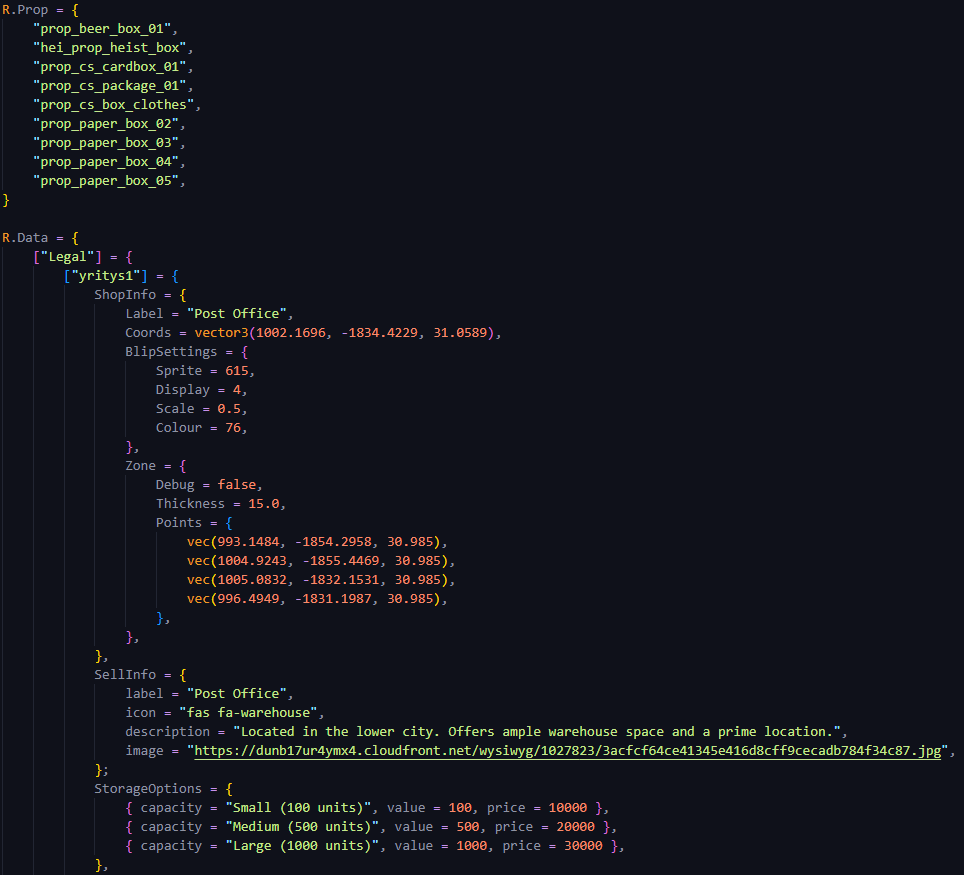Image resolution: width=964 pixels, height=875 pixels.
Task: Click the Coords value 1002.1696
Action: coord(290,333)
